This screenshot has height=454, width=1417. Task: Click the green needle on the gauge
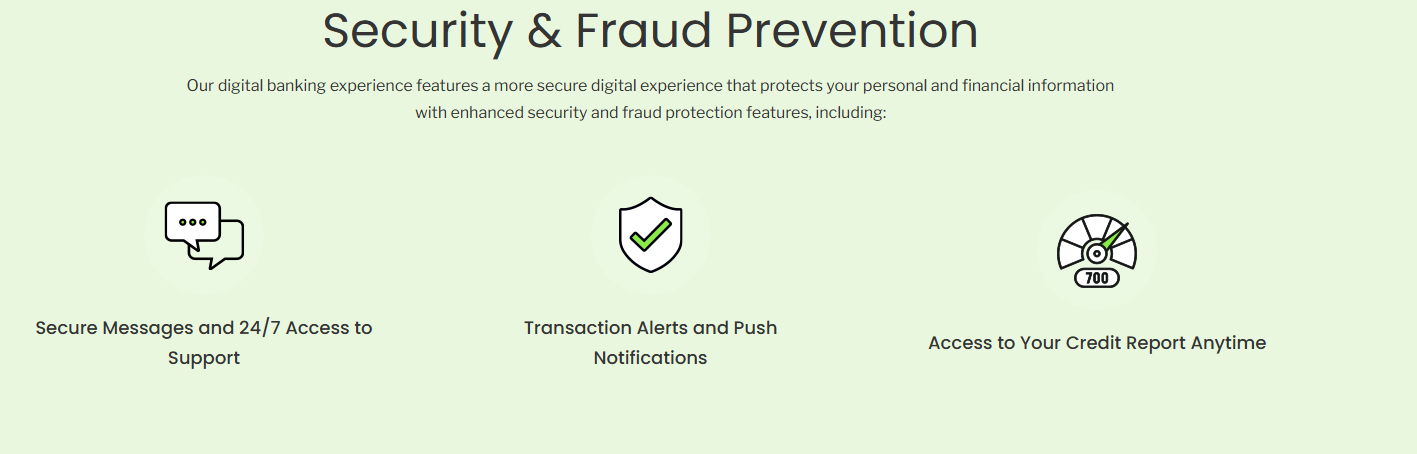[1114, 235]
